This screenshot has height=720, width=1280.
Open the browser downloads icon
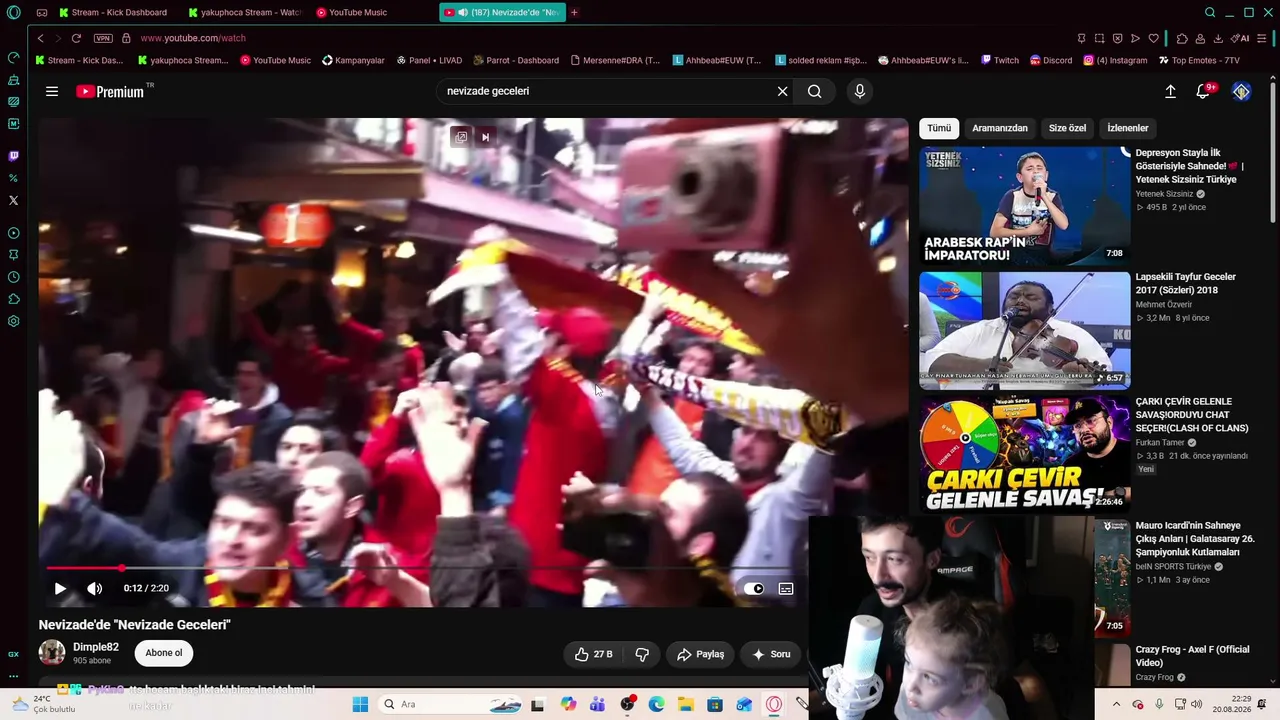point(1217,38)
